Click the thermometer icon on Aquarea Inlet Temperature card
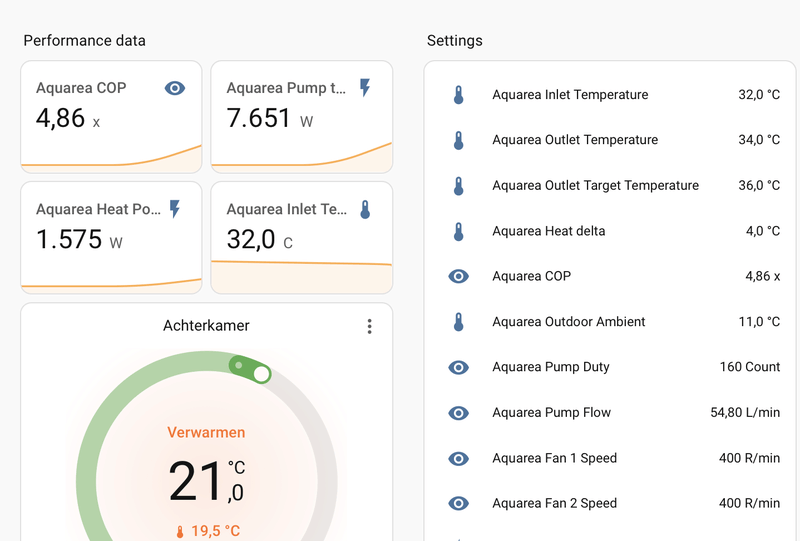Image resolution: width=800 pixels, height=541 pixels. tap(365, 209)
